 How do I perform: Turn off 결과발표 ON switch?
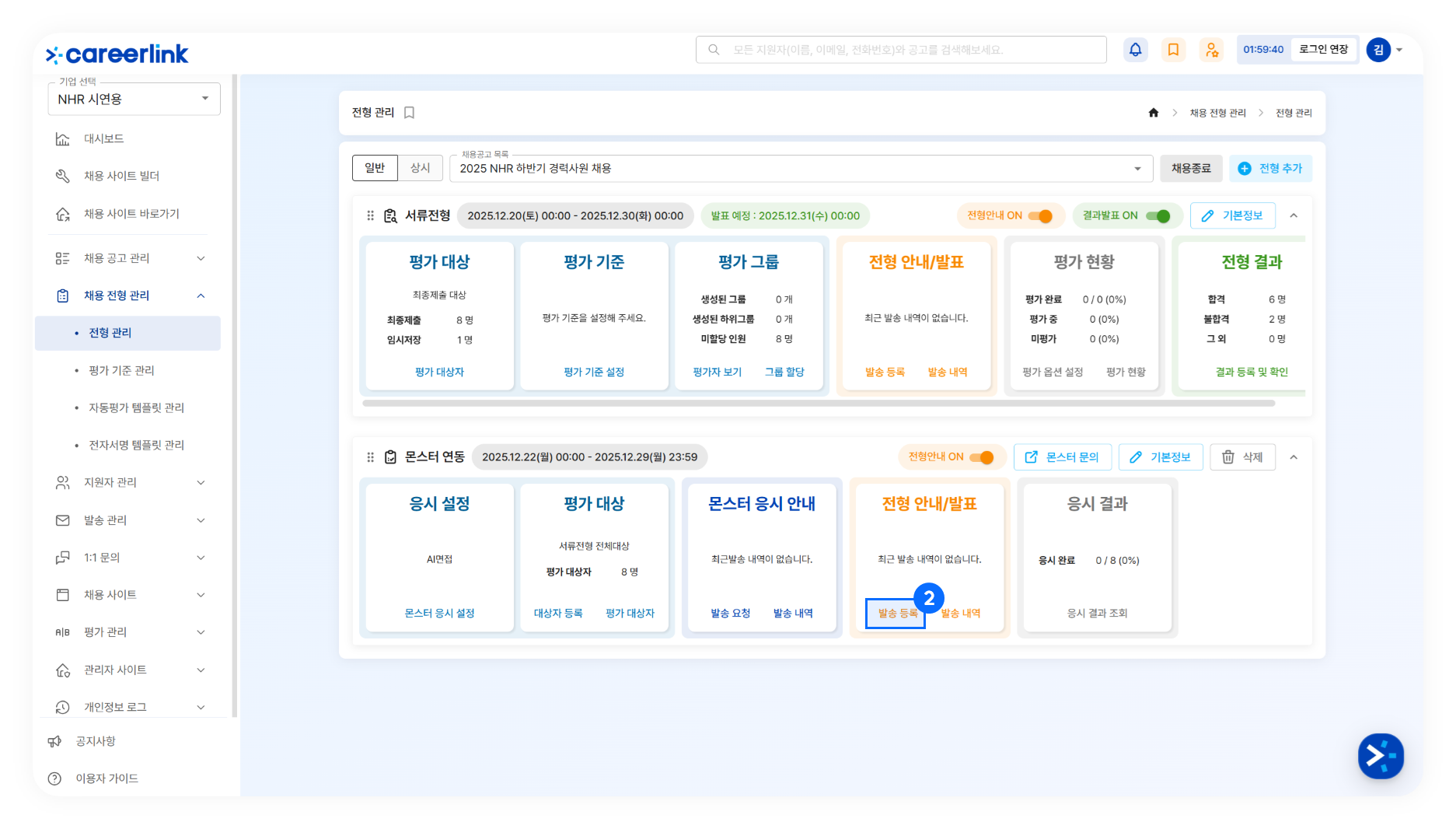pyautogui.click(x=1157, y=216)
